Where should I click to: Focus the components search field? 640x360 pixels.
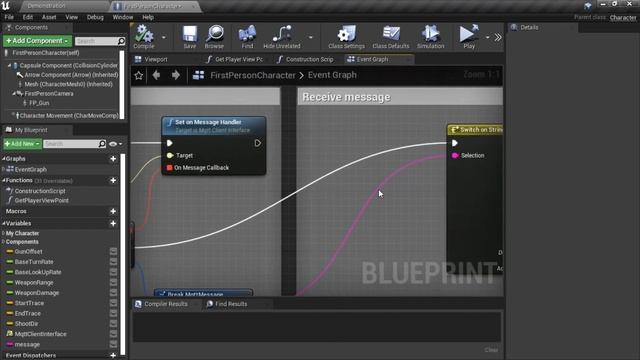tap(96, 41)
